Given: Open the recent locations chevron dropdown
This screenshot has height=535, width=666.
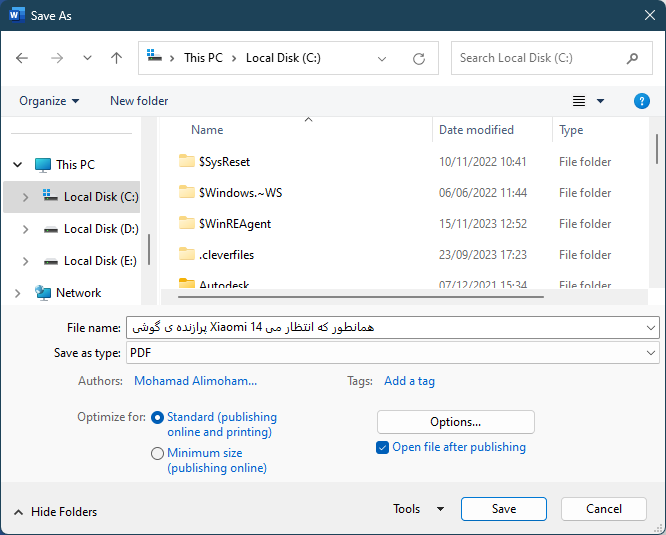Looking at the screenshot, I should coord(87,58).
